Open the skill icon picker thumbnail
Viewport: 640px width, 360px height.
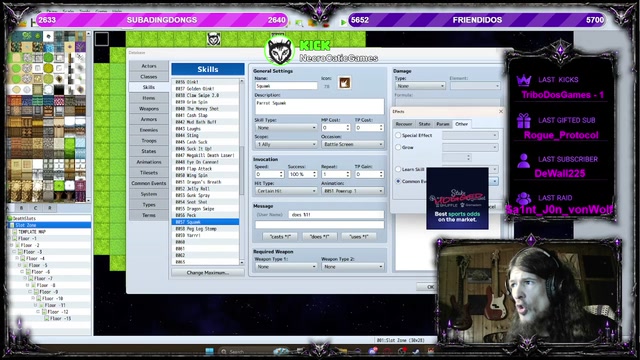[x=344, y=83]
